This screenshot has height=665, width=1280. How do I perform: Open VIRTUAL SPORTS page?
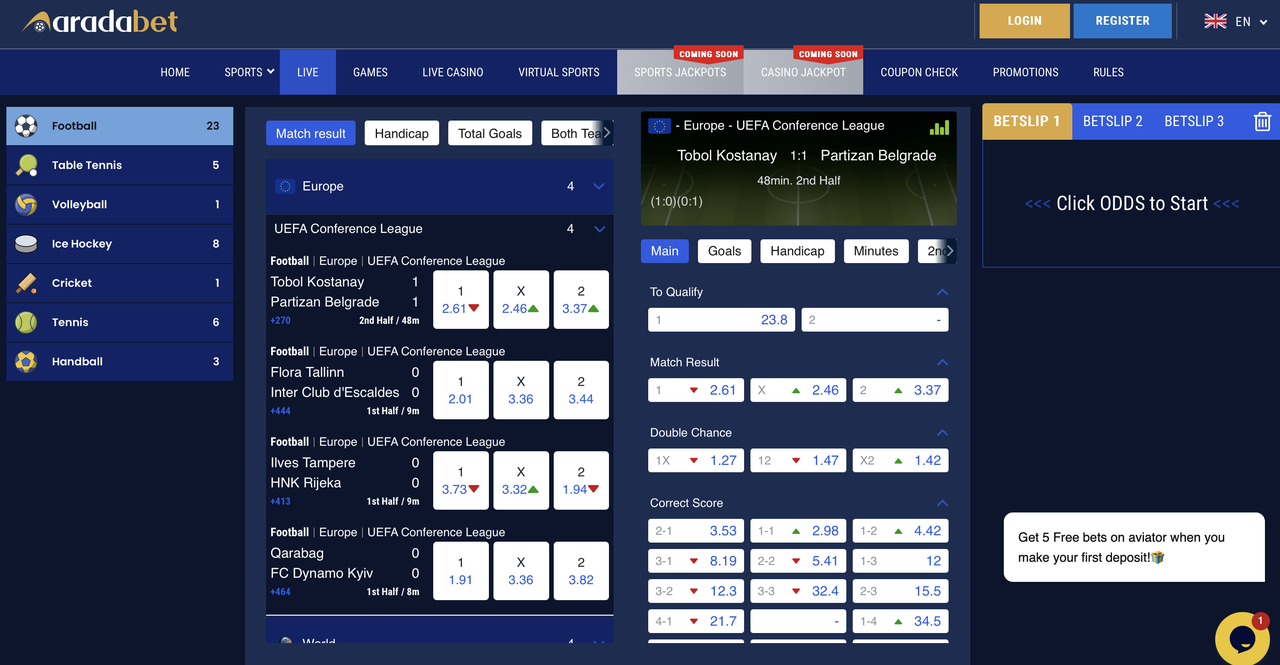click(x=559, y=72)
